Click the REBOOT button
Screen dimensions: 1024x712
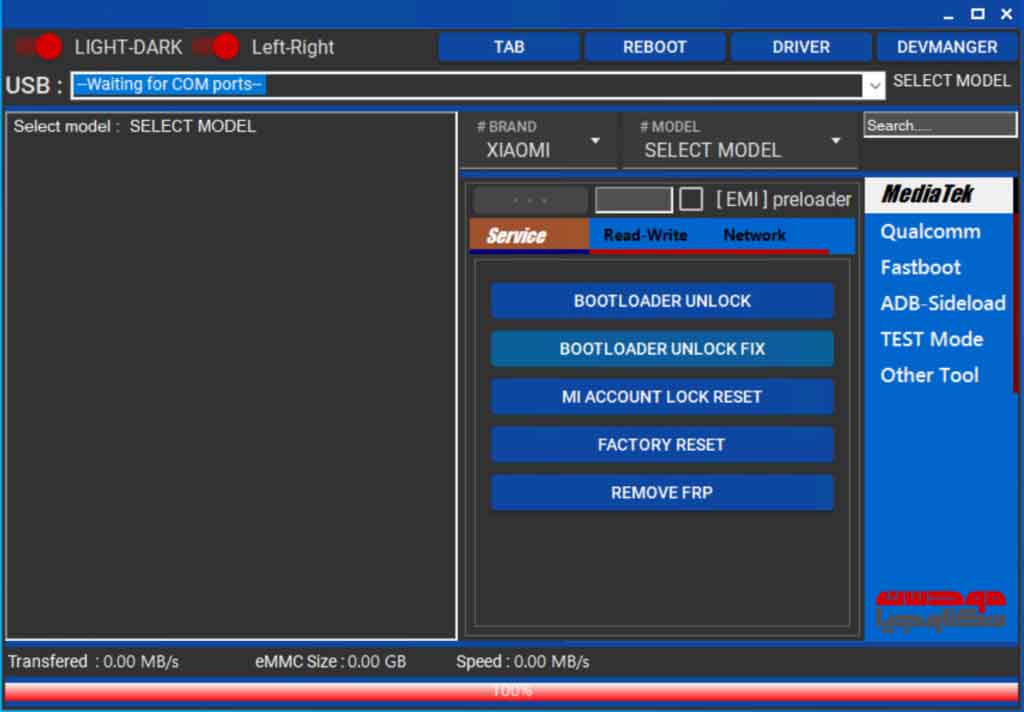654,47
